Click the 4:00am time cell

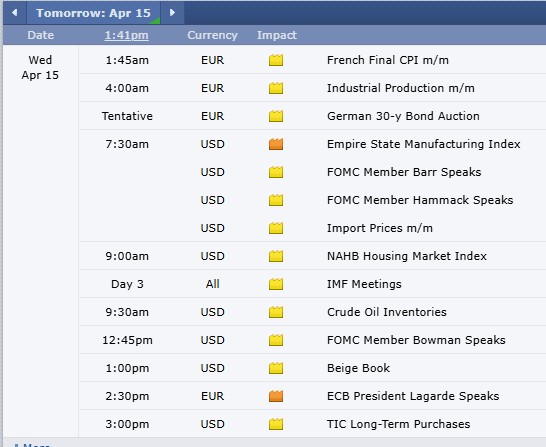point(127,88)
